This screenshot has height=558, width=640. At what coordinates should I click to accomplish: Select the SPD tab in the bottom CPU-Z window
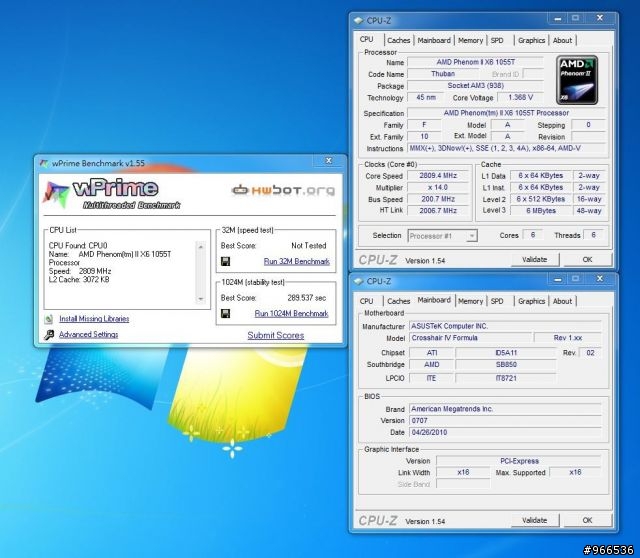point(497,301)
